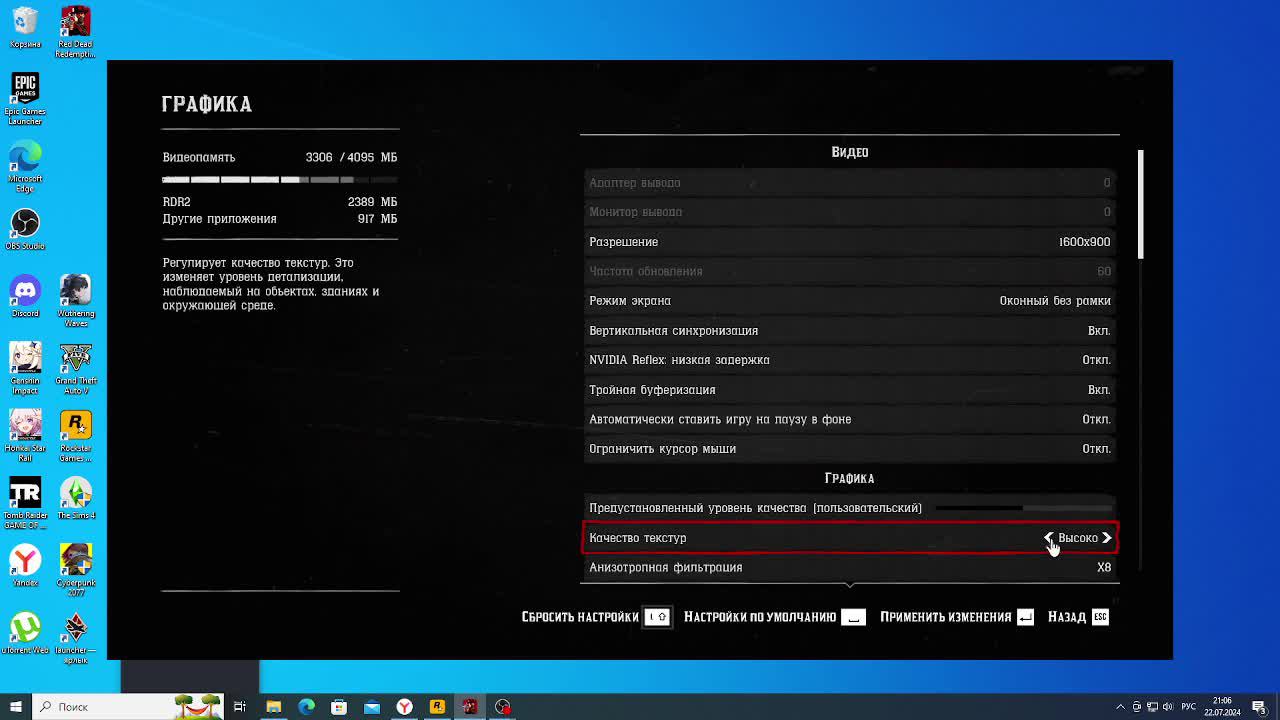Open the Recycle Bin desktop icon

25,28
